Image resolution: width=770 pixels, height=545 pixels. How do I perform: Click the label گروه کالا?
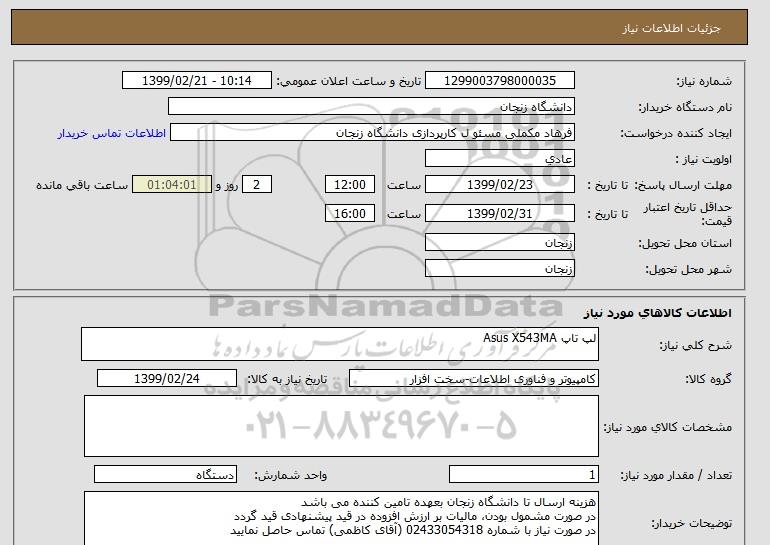(x=709, y=379)
